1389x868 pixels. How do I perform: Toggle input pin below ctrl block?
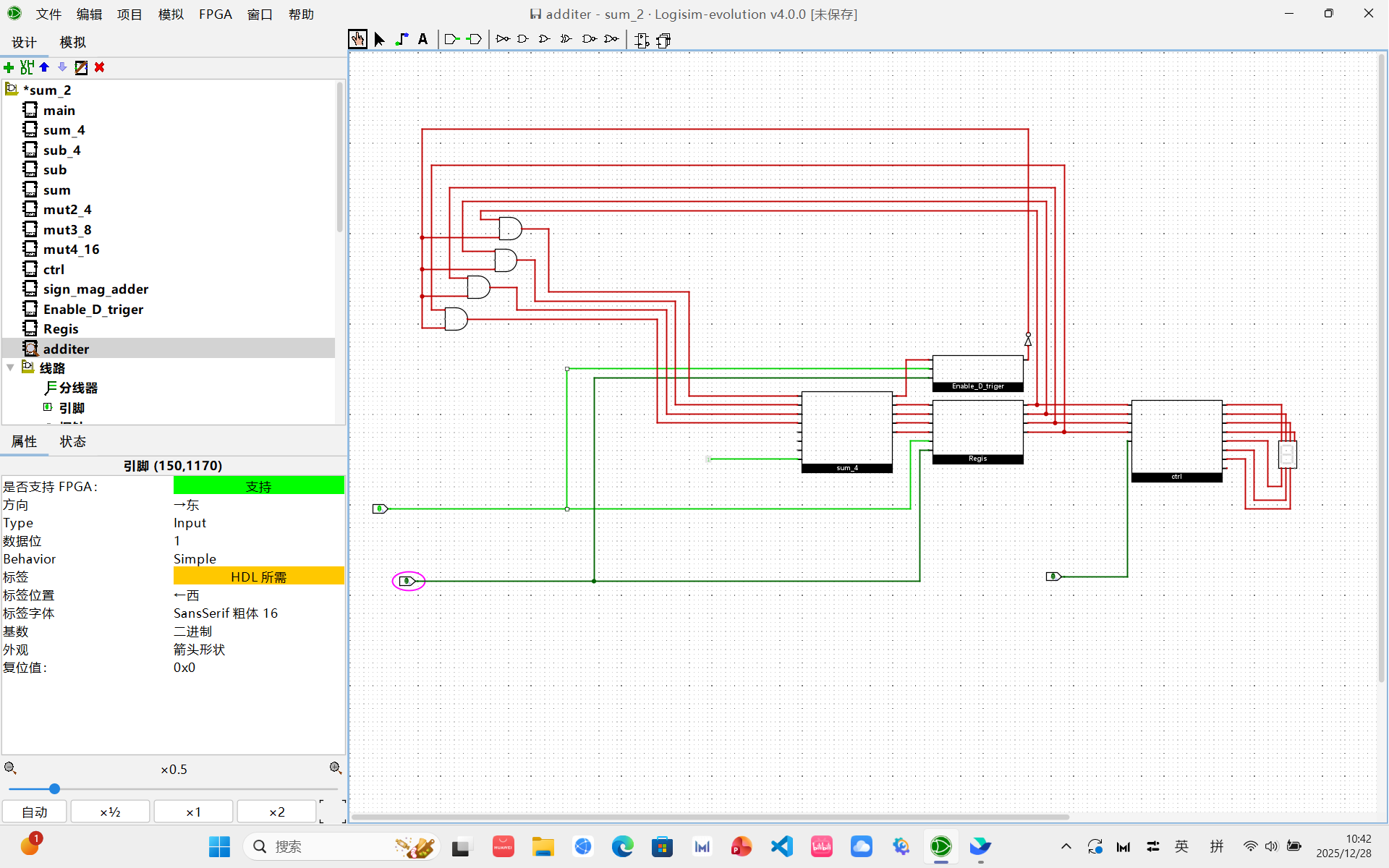pyautogui.click(x=1053, y=576)
